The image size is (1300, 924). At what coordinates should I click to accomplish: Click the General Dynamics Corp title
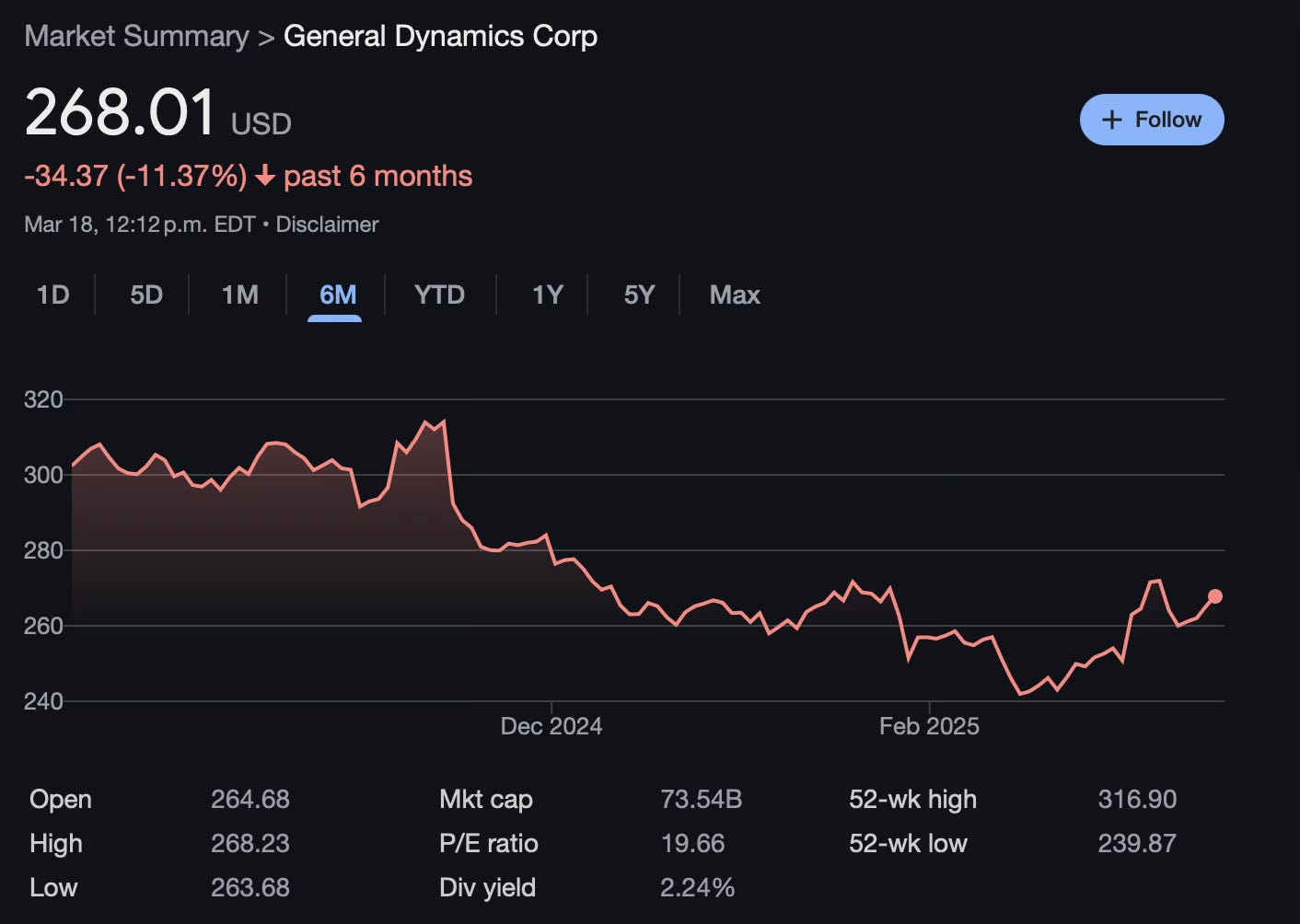[x=440, y=36]
